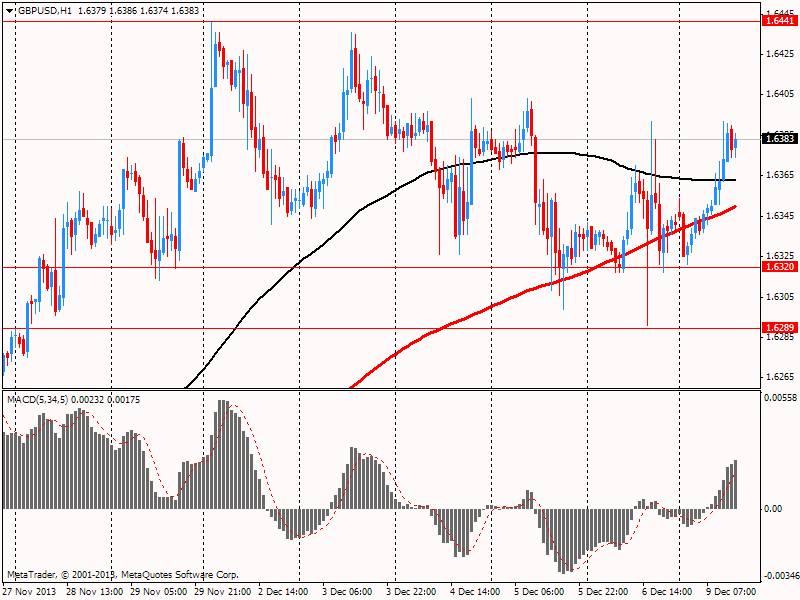This screenshot has height=600, width=800.
Task: Select the GBPUSD,H1 chart title text
Action: (45, 11)
